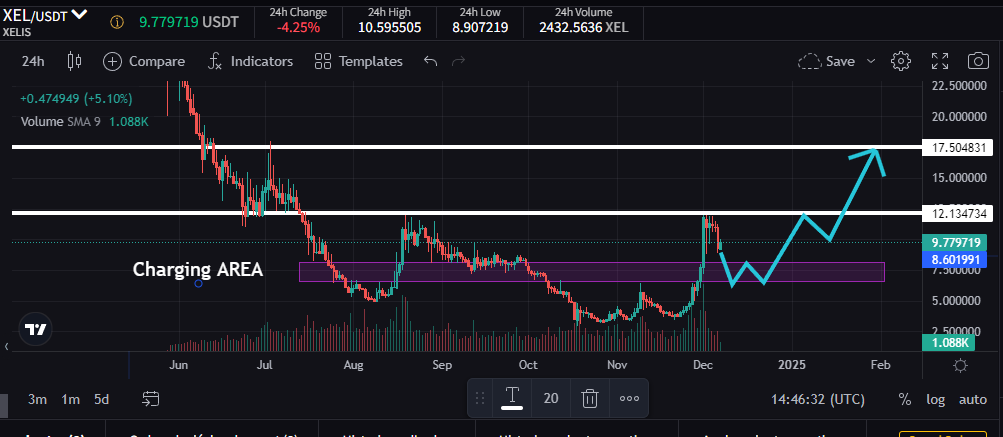Redo the last chart action
1003x437 pixels.
coord(458,61)
